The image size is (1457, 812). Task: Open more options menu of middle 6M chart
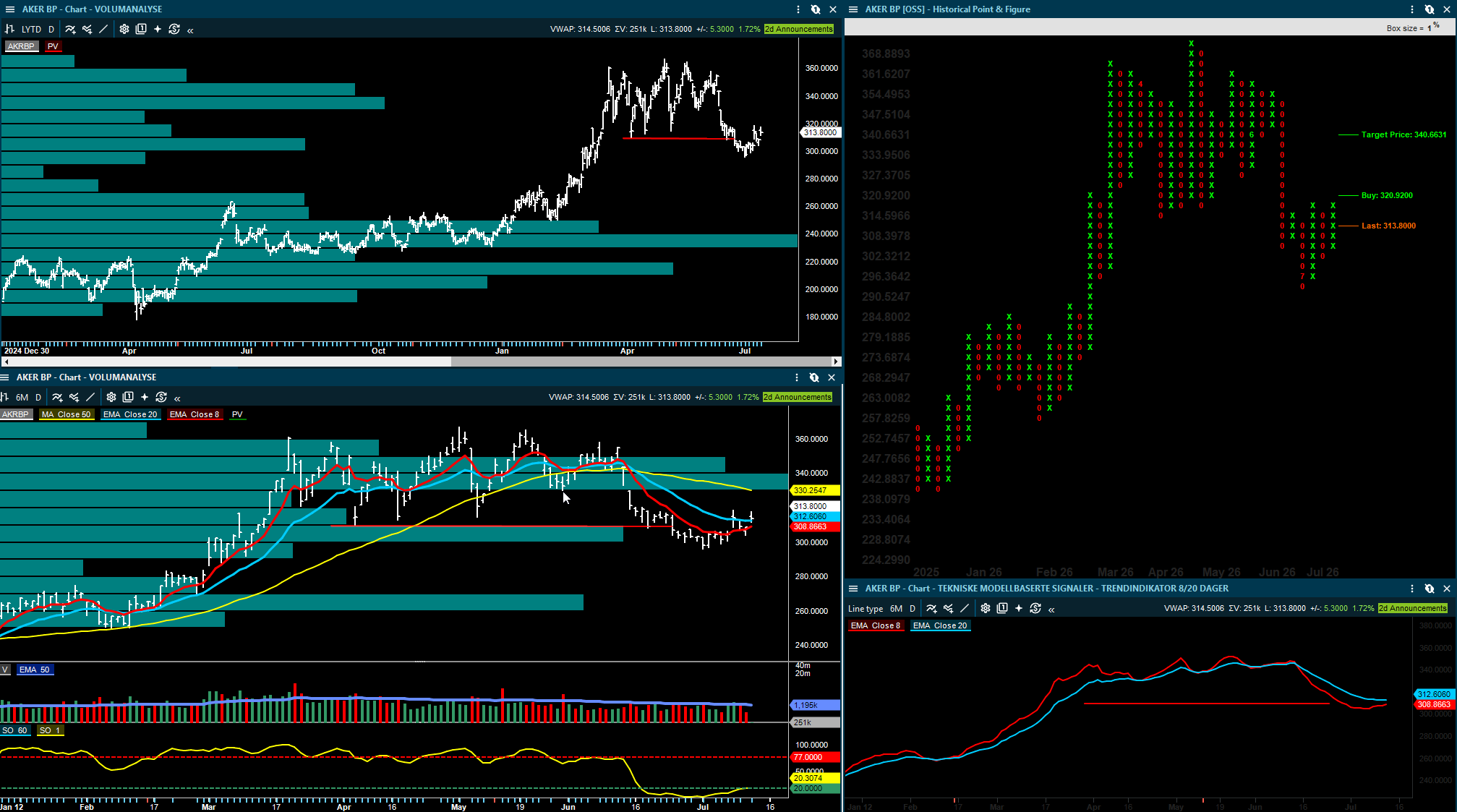coord(797,377)
